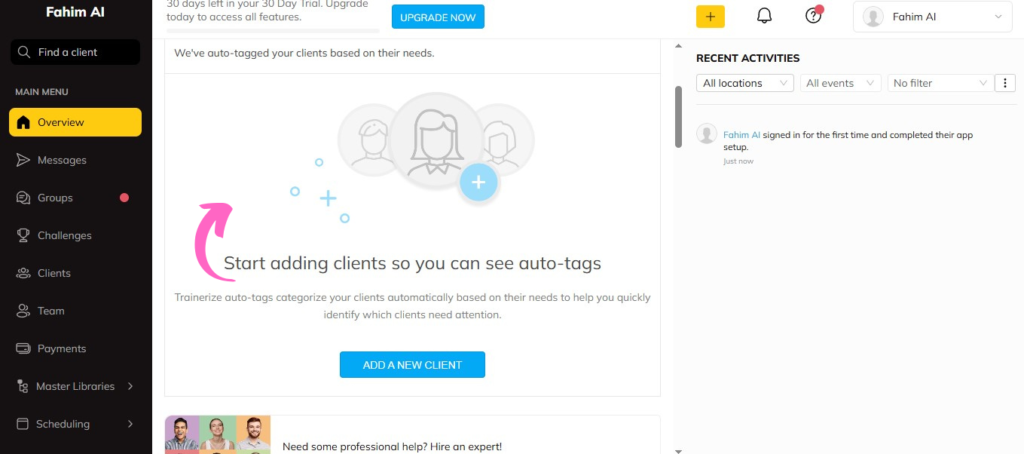Viewport: 1024px width, 454px height.
Task: Open the All locations dropdown
Action: coord(744,83)
